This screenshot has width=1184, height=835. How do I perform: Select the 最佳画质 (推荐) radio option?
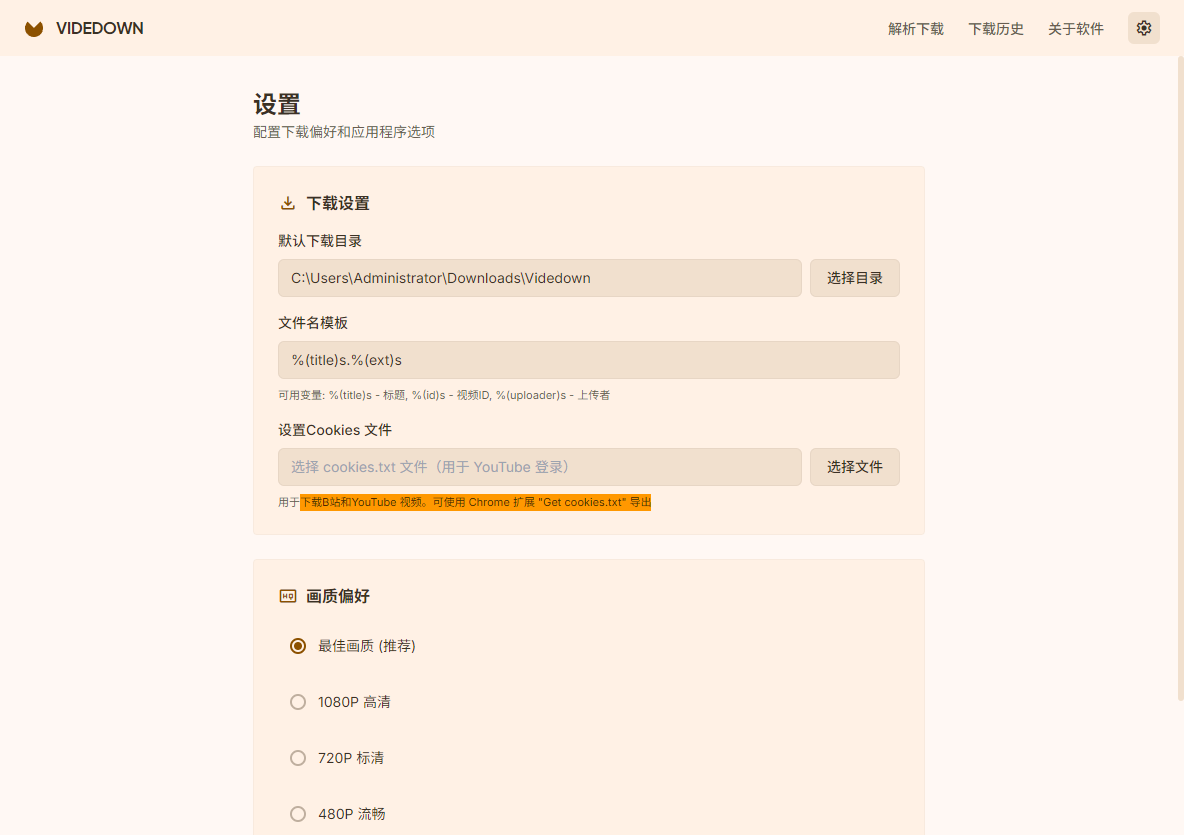298,646
